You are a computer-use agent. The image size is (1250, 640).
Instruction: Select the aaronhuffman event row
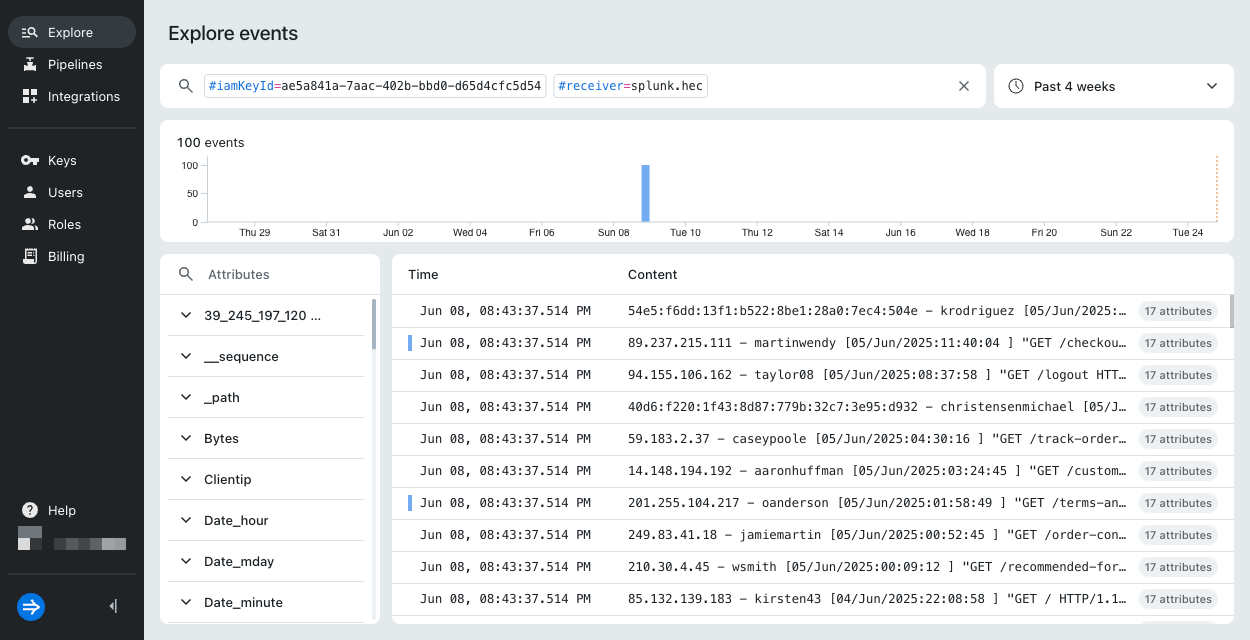coord(810,471)
